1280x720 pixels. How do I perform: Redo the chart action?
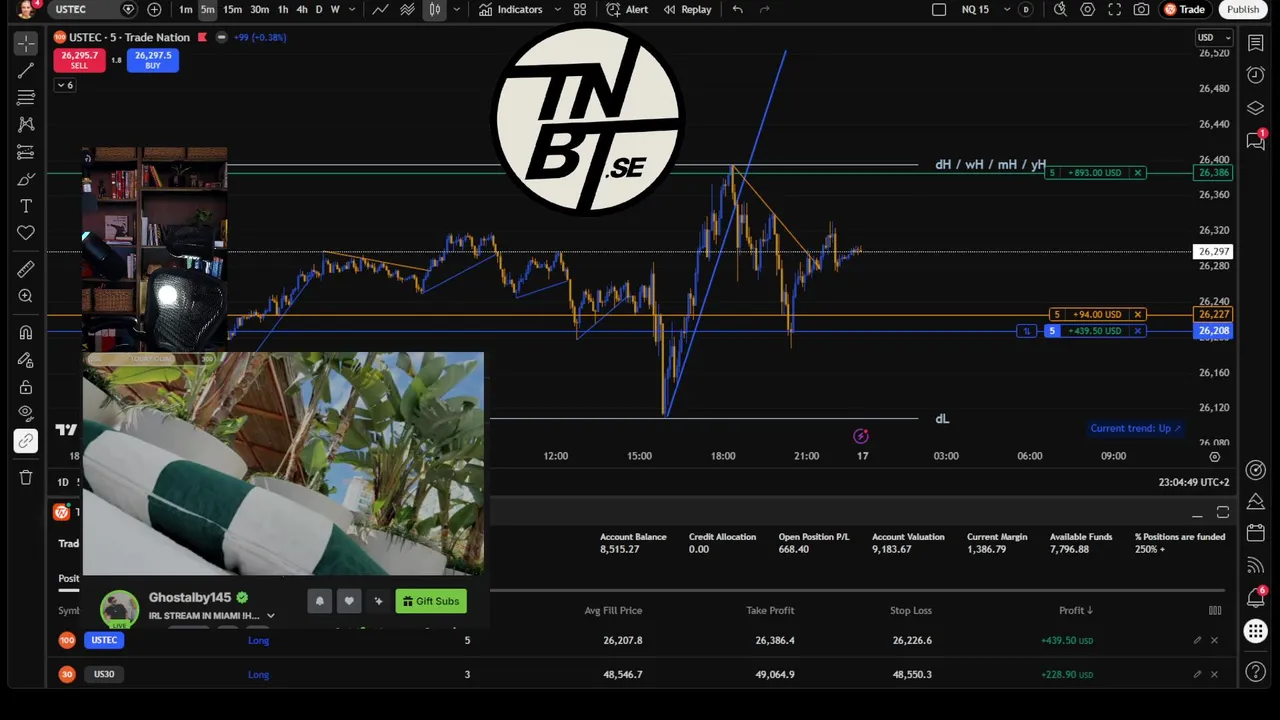[x=765, y=9]
